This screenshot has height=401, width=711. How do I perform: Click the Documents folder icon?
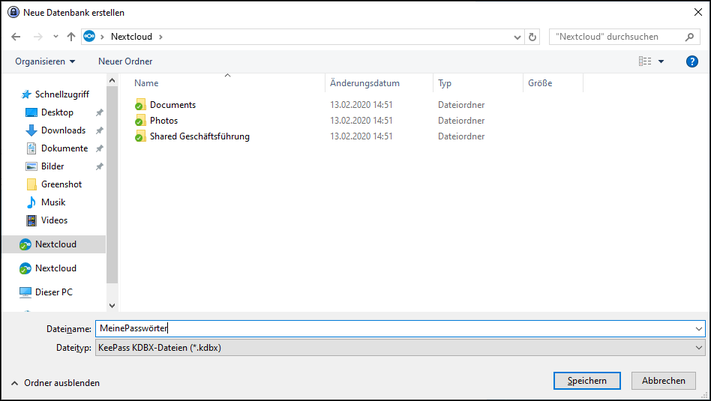click(x=140, y=105)
